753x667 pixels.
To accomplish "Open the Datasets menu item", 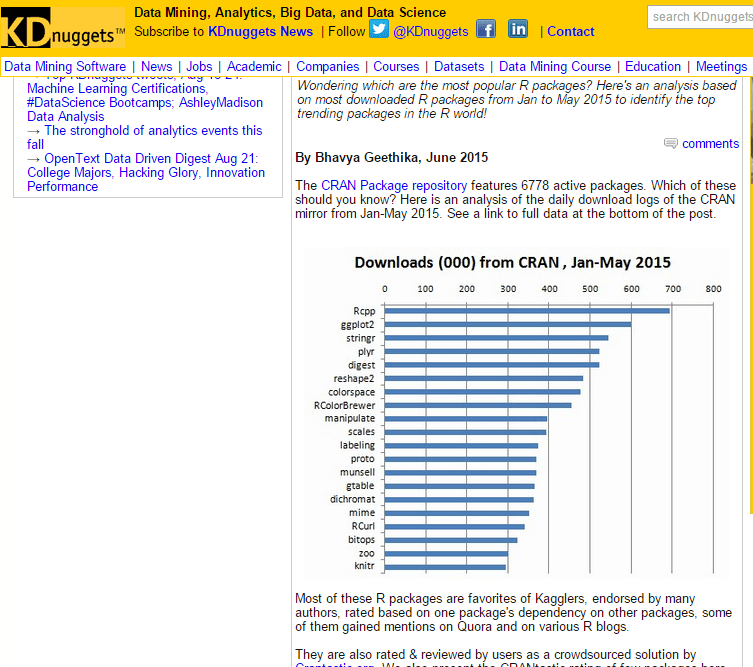I will click(459, 66).
